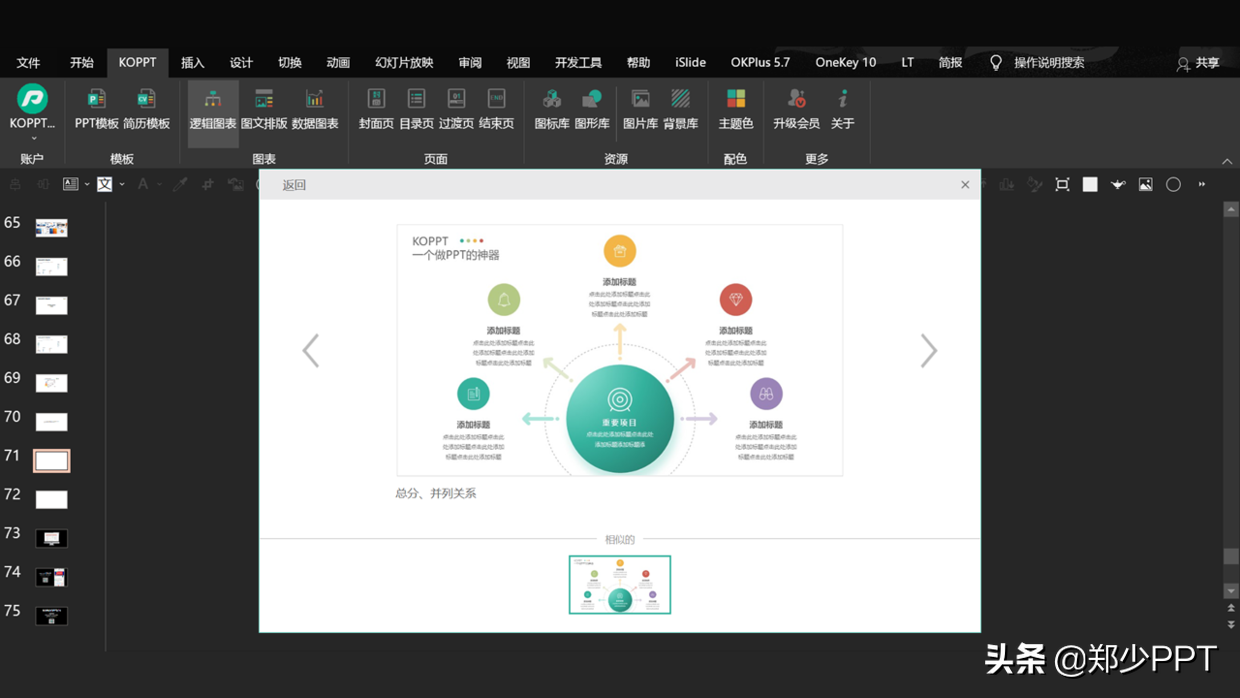Click the 返回 back button
This screenshot has height=698, width=1240.
(292, 185)
